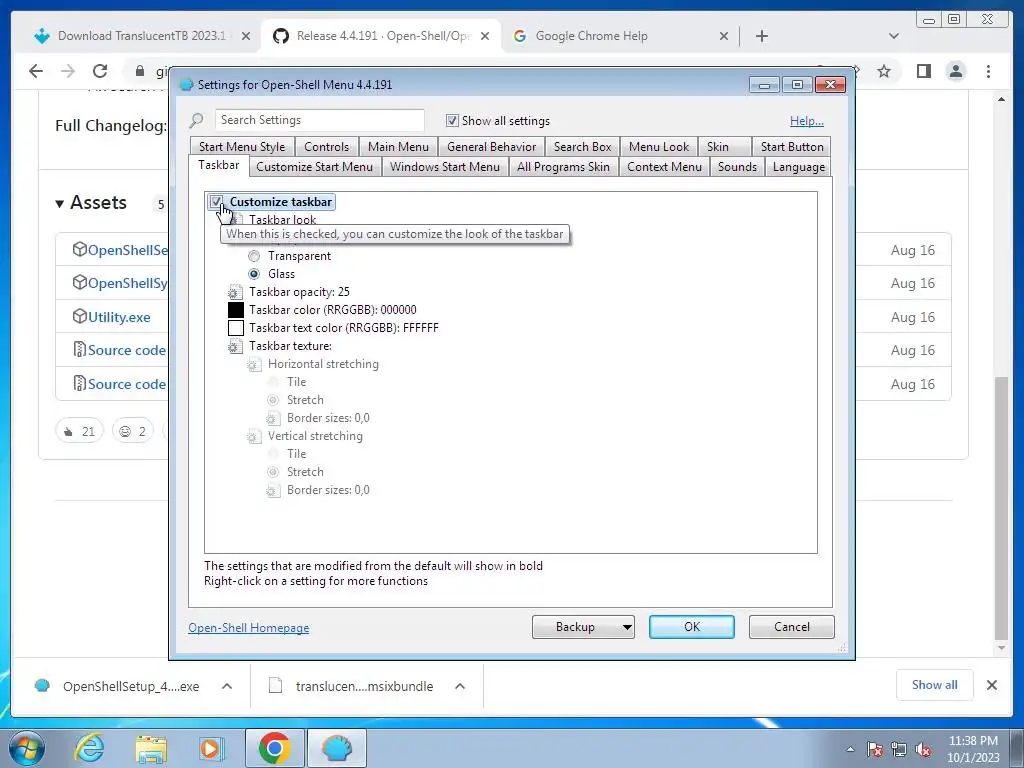The width and height of the screenshot is (1024, 768).
Task: Launch Internet Explorer from taskbar
Action: tap(89, 748)
